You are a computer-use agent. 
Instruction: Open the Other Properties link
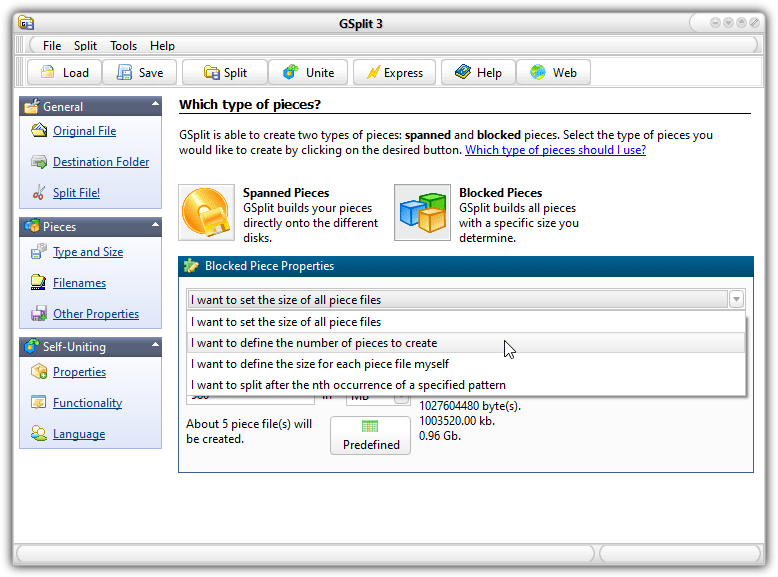[96, 314]
